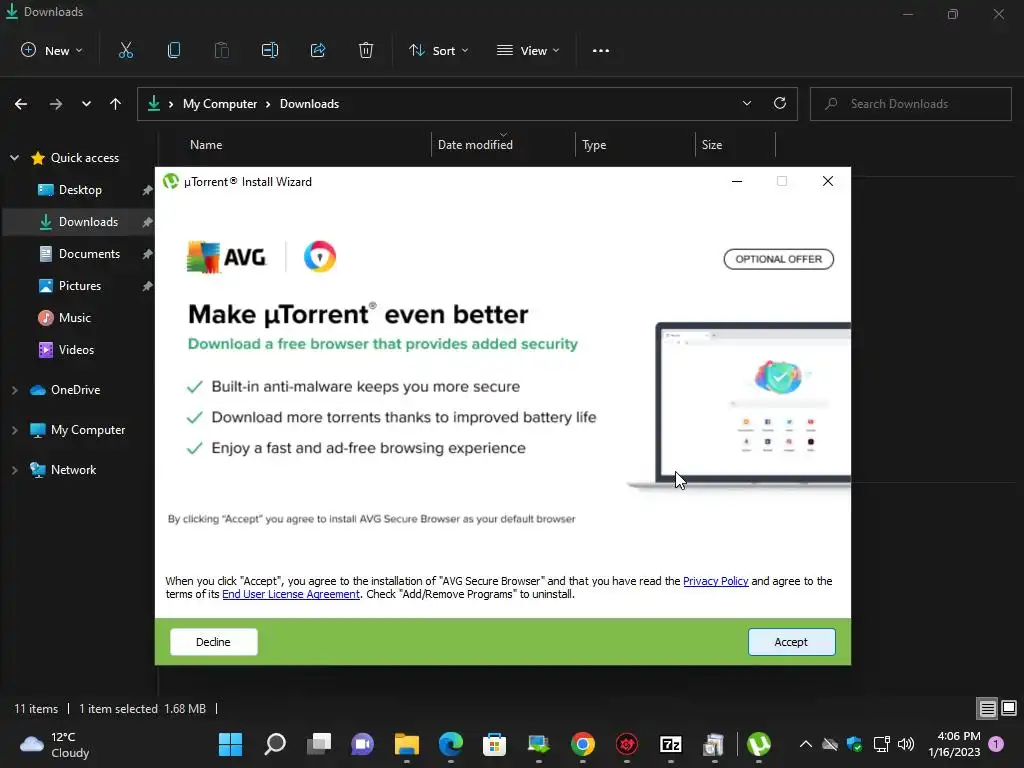Open the Windows Start menu
The image size is (1024, 768).
230,744
